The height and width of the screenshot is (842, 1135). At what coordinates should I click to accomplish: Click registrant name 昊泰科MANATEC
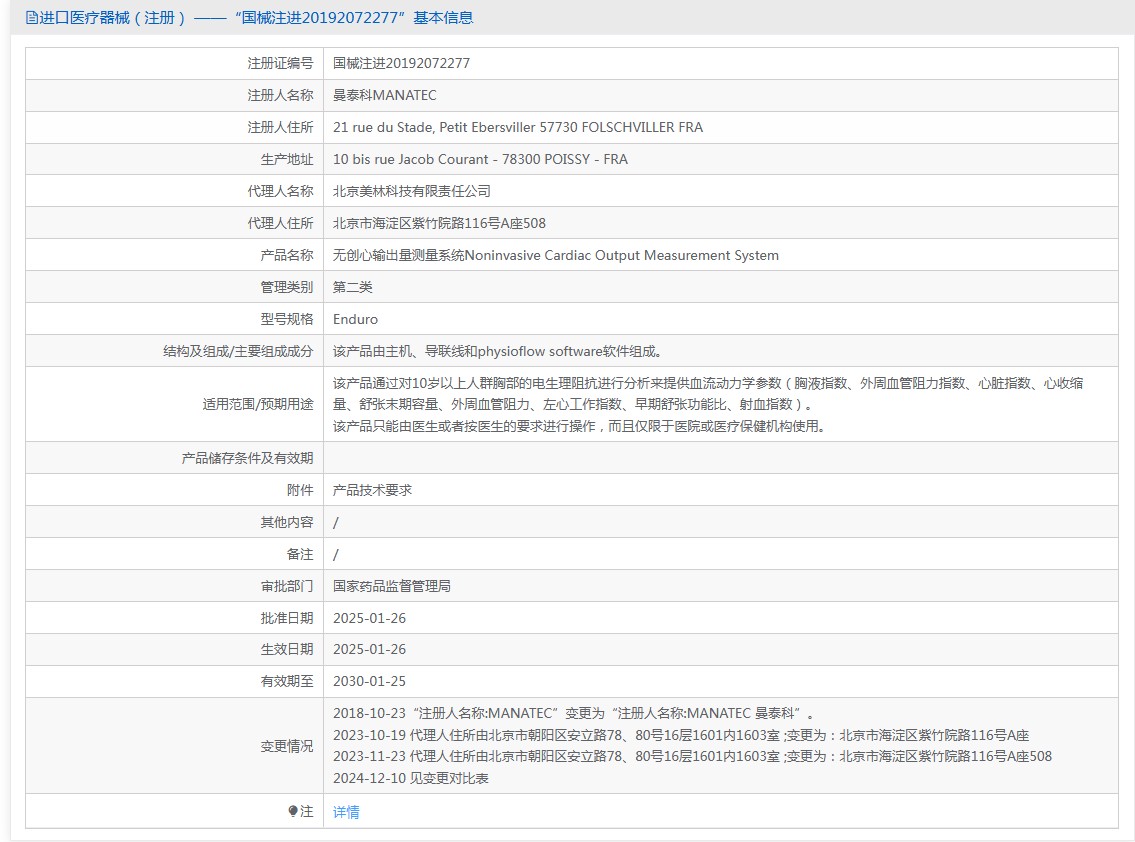tap(384, 95)
